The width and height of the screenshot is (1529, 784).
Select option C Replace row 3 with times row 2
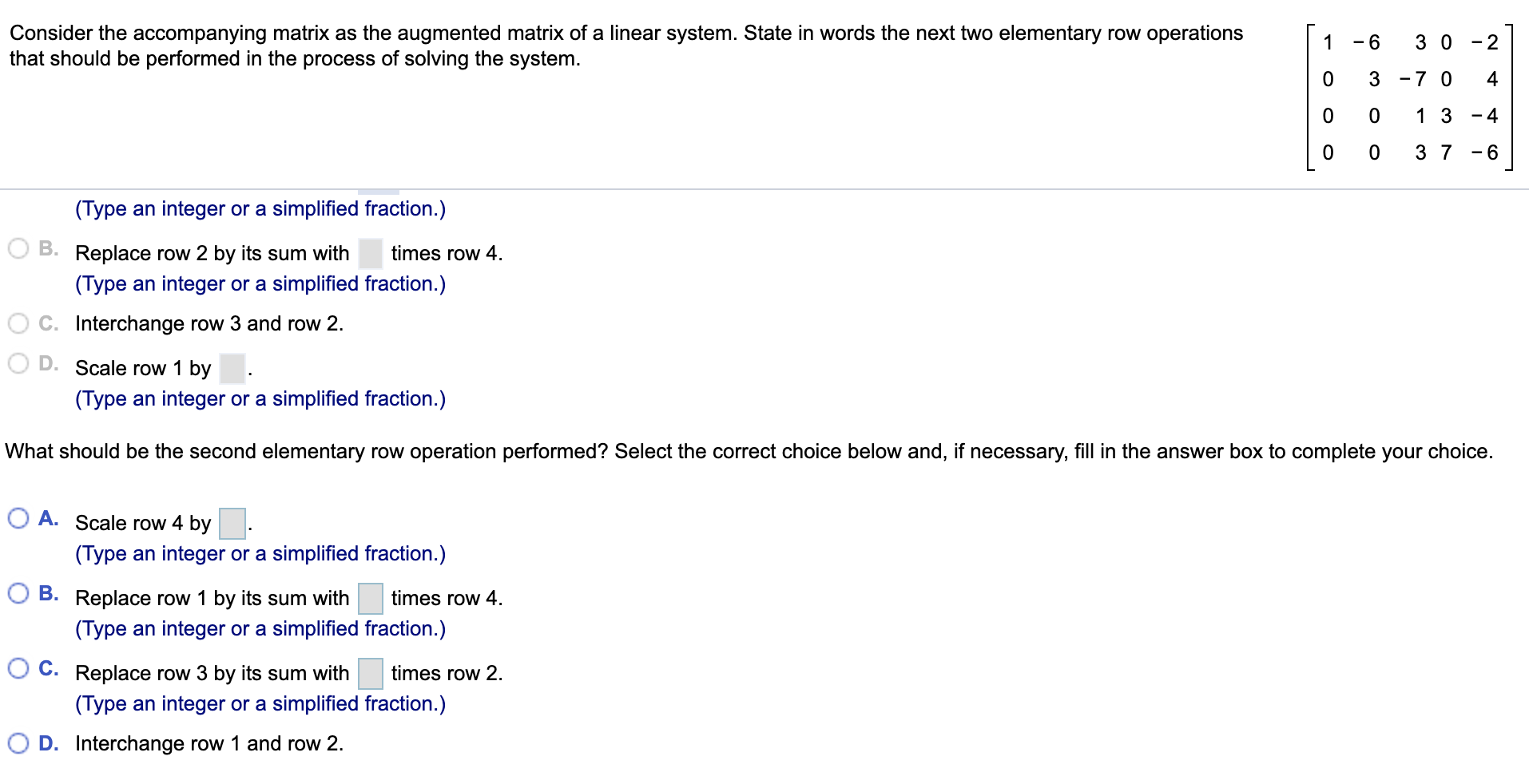tap(18, 667)
